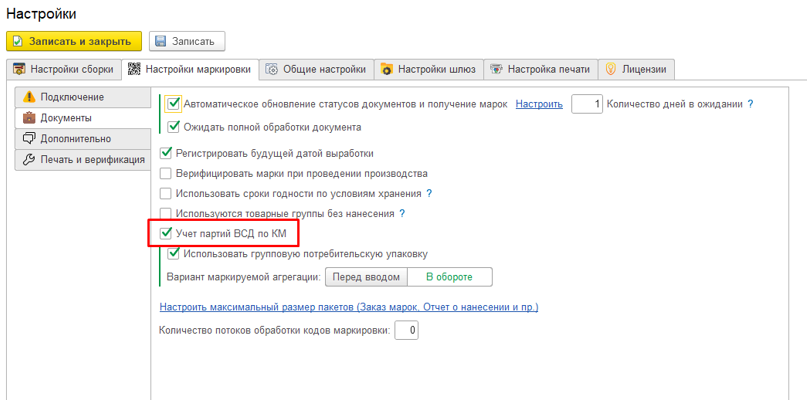Image resolution: width=807 pixels, height=400 pixels.
Task: Click the gear icon on Общие настройки tab
Action: coord(272,69)
